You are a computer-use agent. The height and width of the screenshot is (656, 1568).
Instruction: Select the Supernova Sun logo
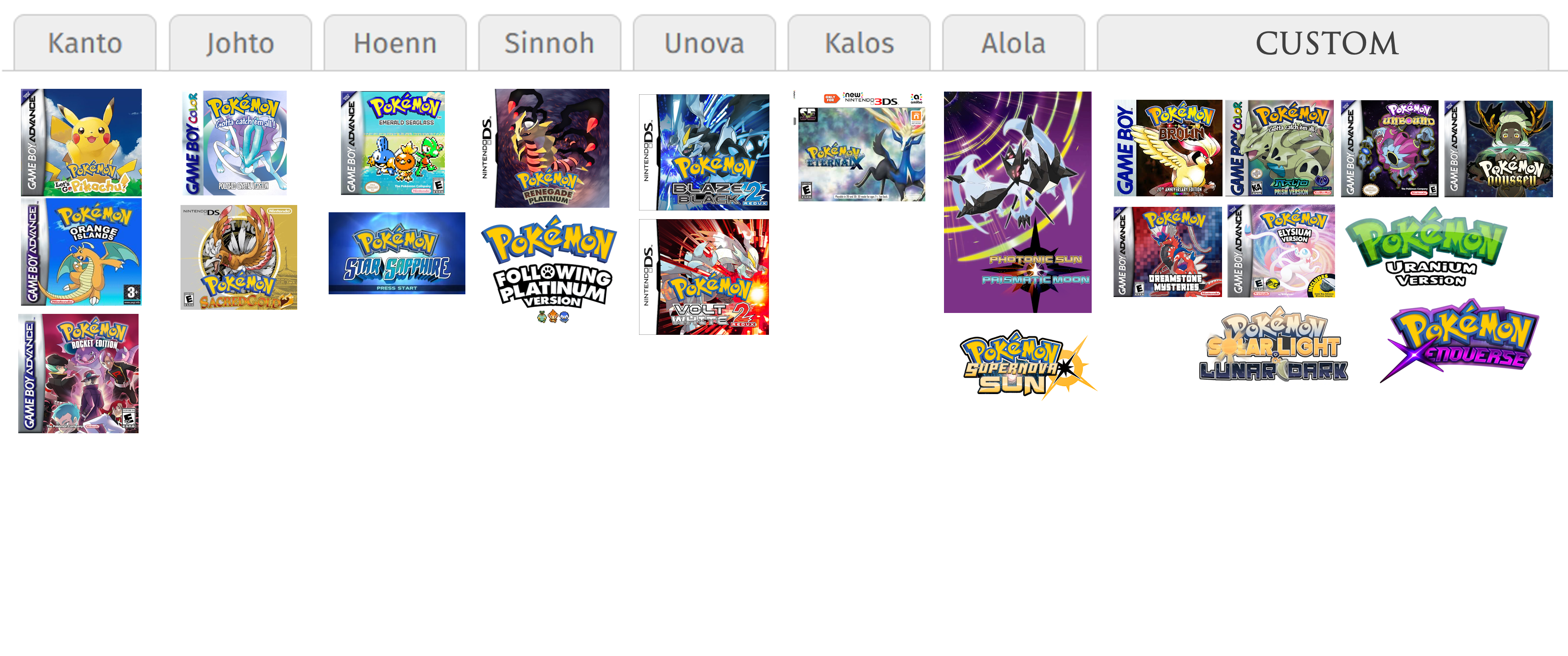pyautogui.click(x=1029, y=365)
